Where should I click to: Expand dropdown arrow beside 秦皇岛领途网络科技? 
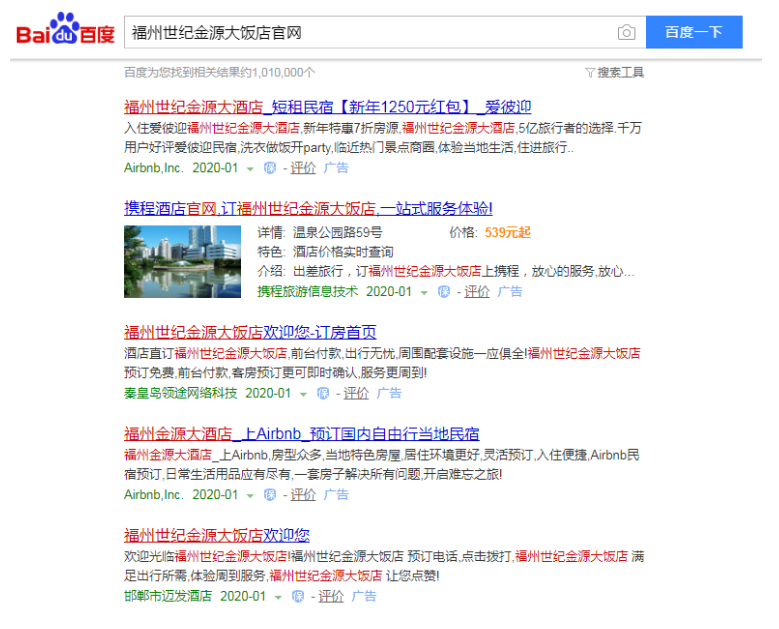click(x=303, y=394)
